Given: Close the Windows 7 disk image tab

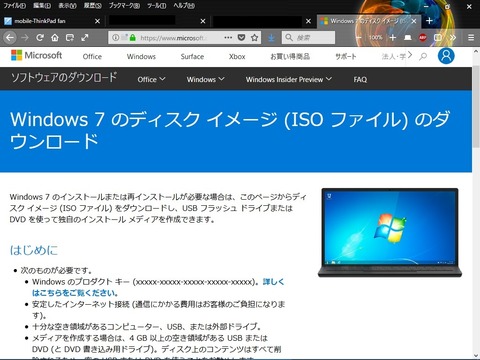Looking at the screenshot, I should point(414,21).
